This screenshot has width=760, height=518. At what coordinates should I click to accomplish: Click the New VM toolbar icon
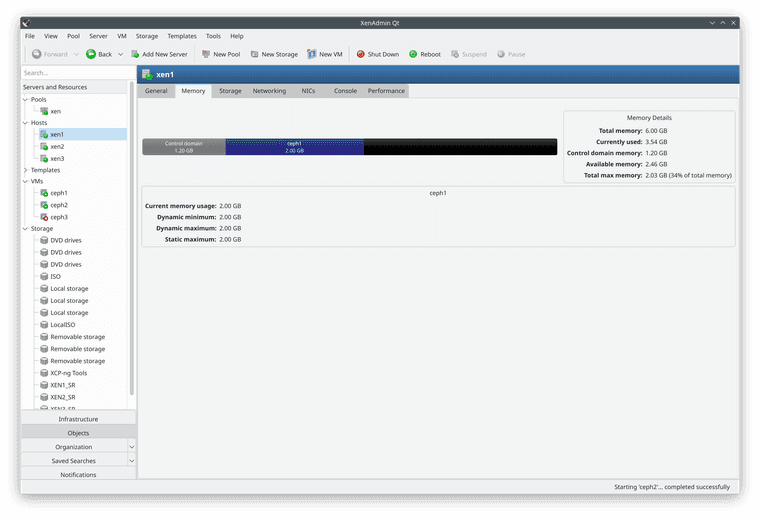click(x=312, y=54)
